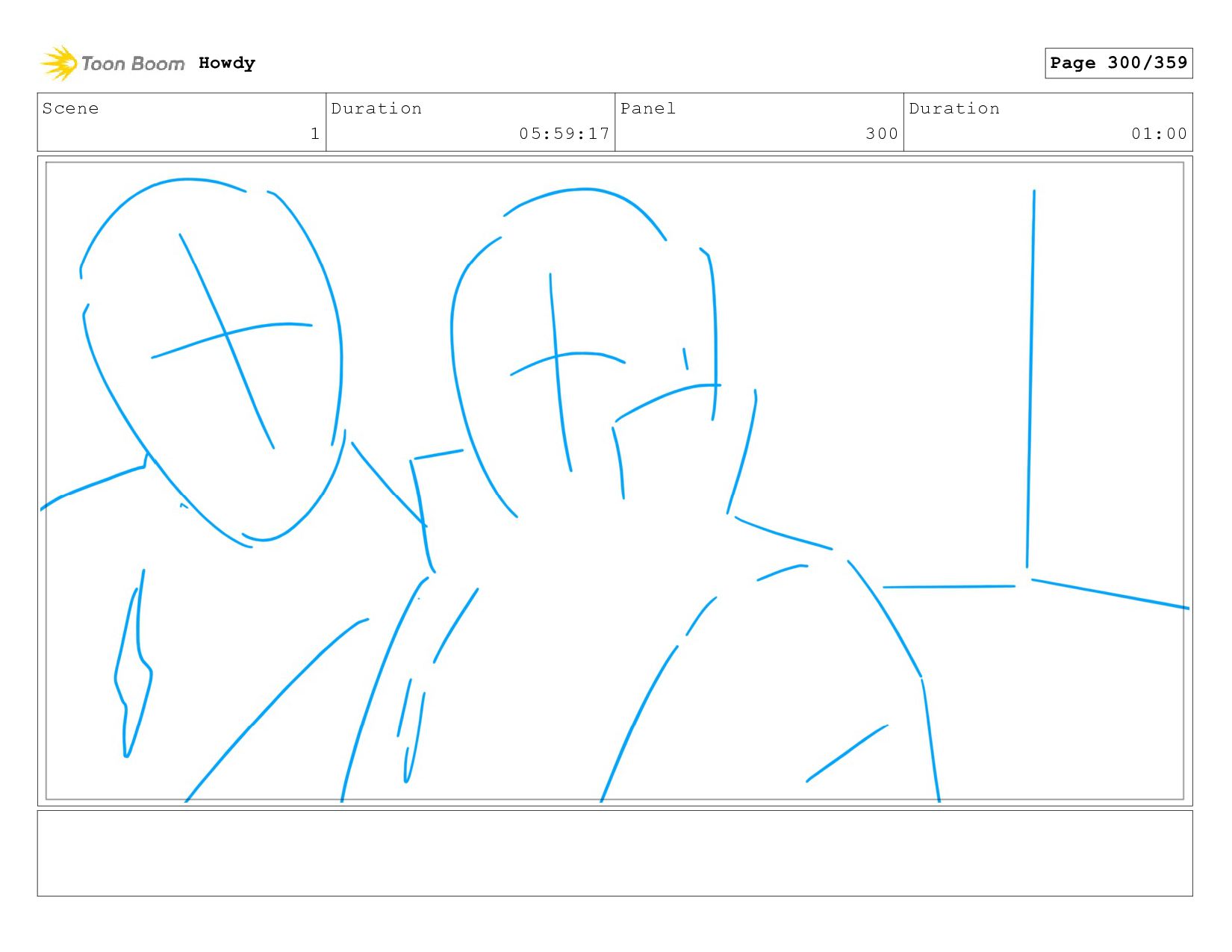
Task: Select panel duration value "01:00"
Action: click(x=1159, y=134)
